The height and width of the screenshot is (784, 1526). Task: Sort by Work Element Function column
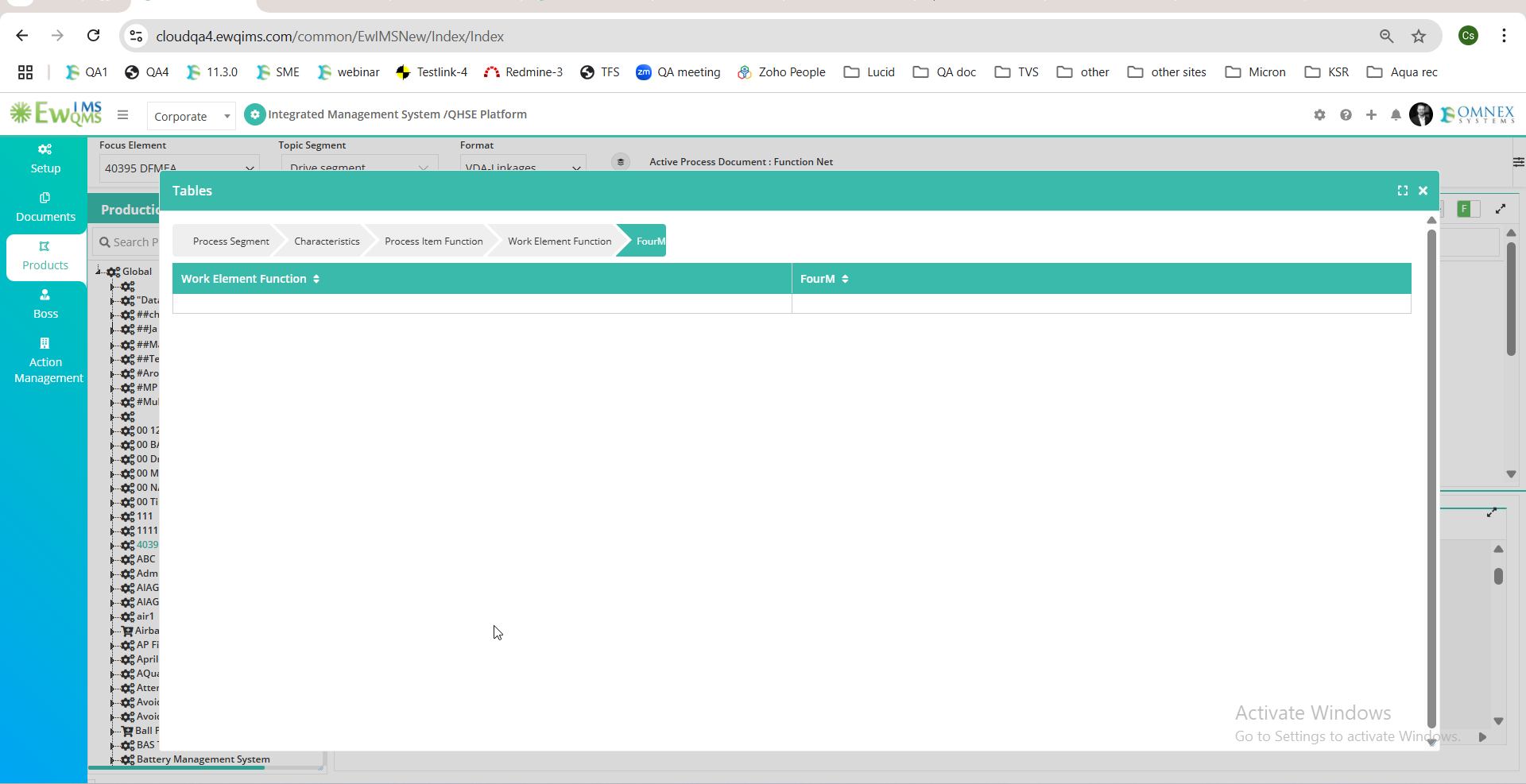pos(316,279)
